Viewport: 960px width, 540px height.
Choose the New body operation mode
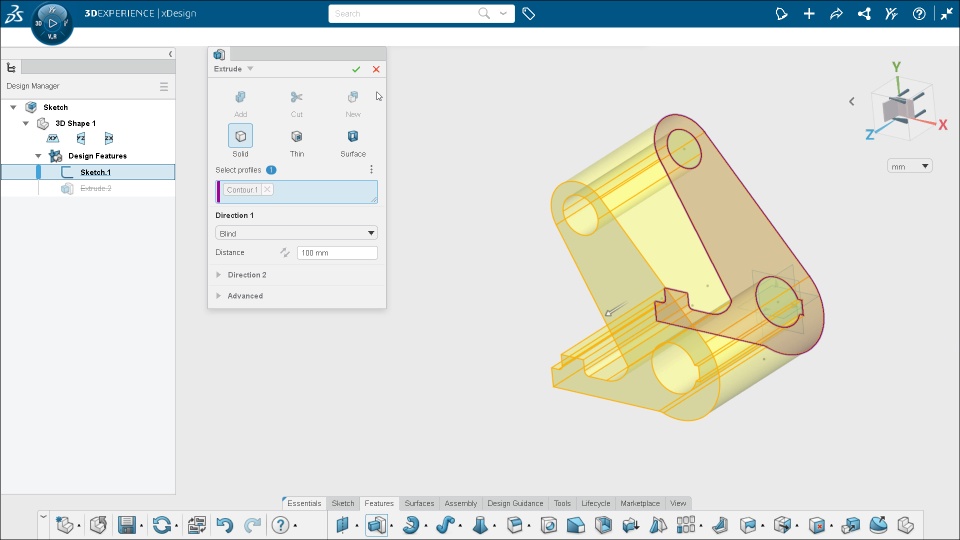[x=353, y=103]
